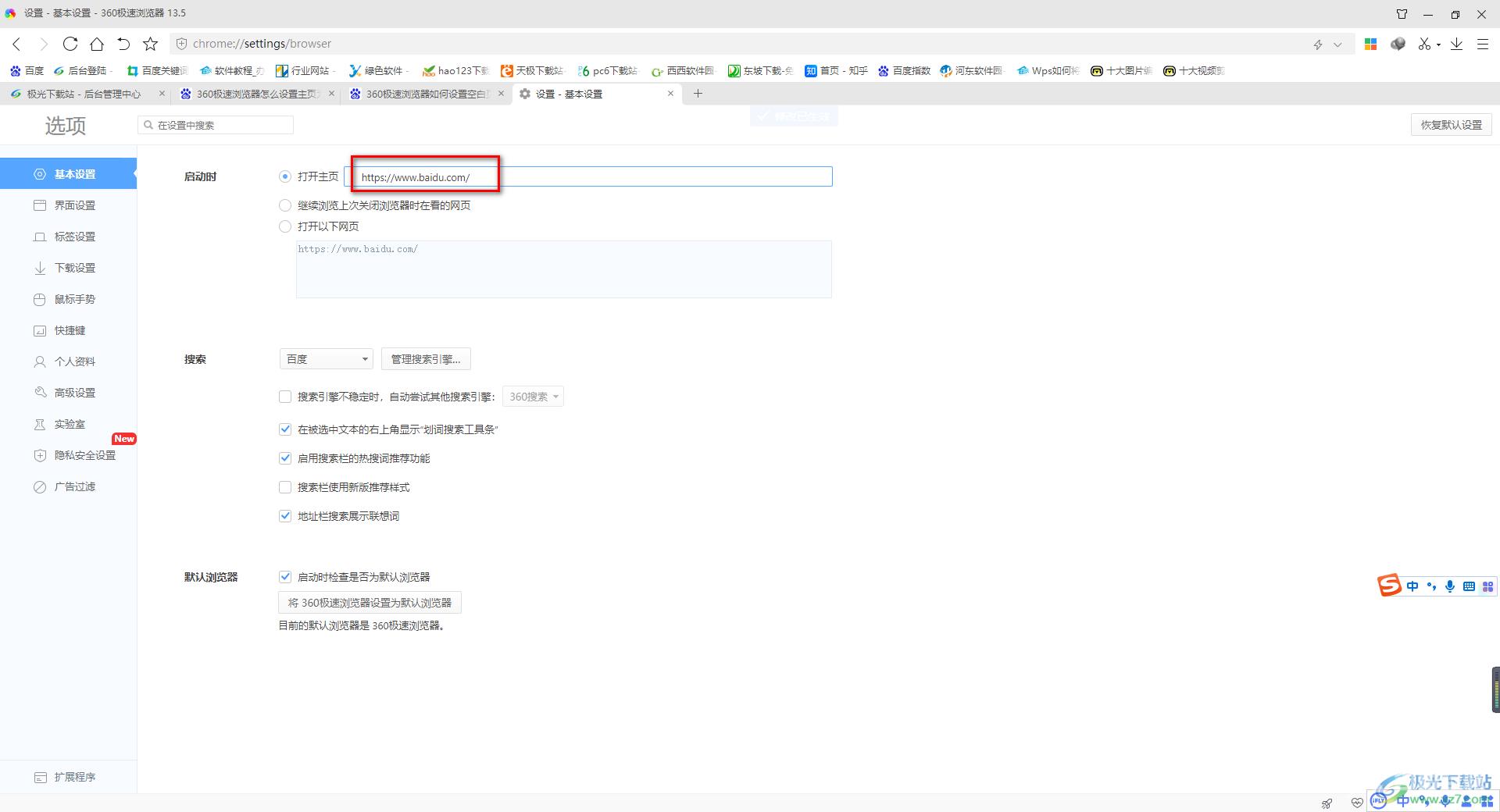This screenshot has width=1500, height=812.
Task: Toggle 搜索栏使用新版推荐样式 checkbox
Action: point(285,487)
